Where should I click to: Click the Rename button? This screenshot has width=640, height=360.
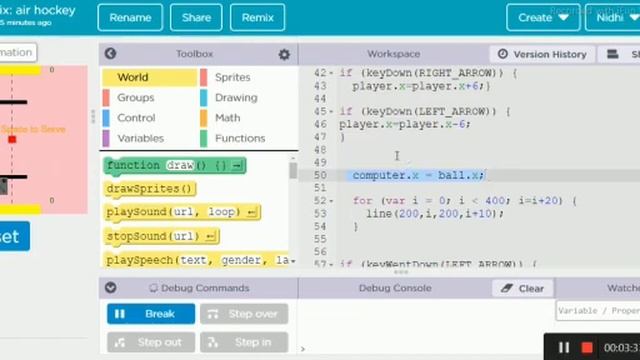click(x=130, y=18)
